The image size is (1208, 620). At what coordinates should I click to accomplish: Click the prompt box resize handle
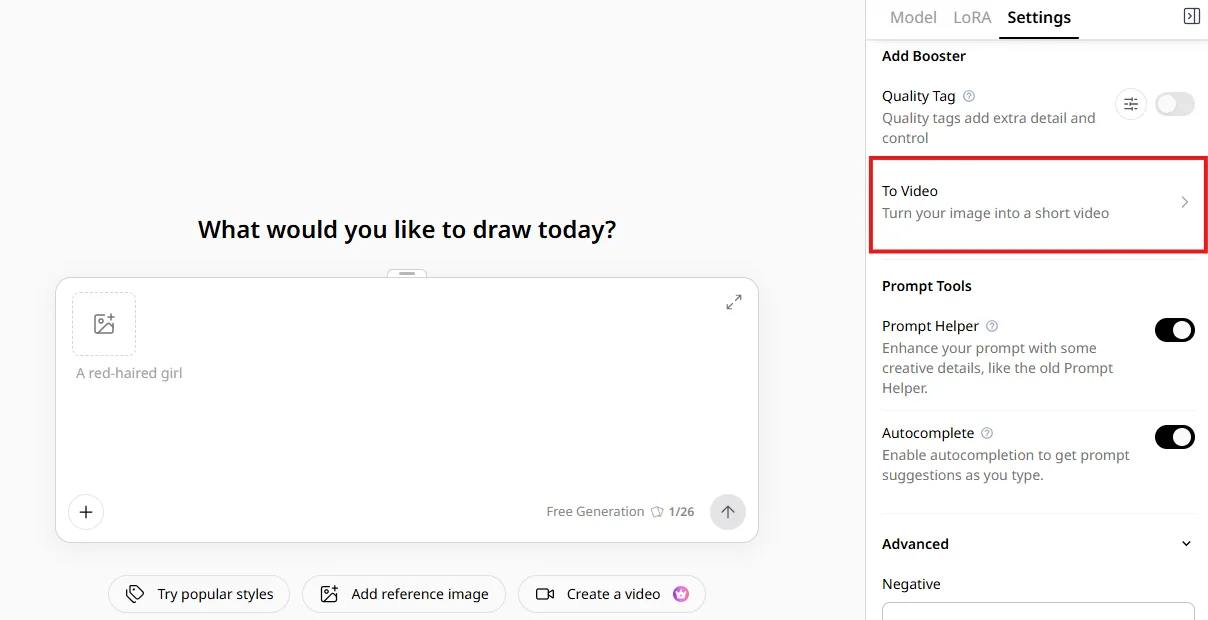(x=407, y=273)
